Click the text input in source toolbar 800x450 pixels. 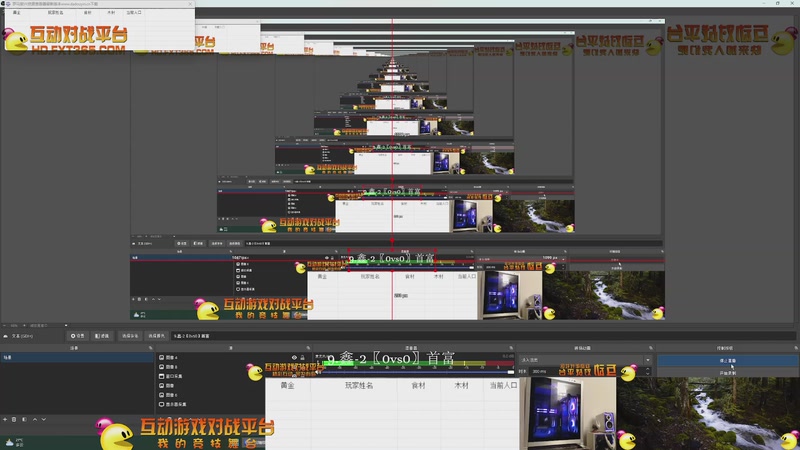(484, 336)
